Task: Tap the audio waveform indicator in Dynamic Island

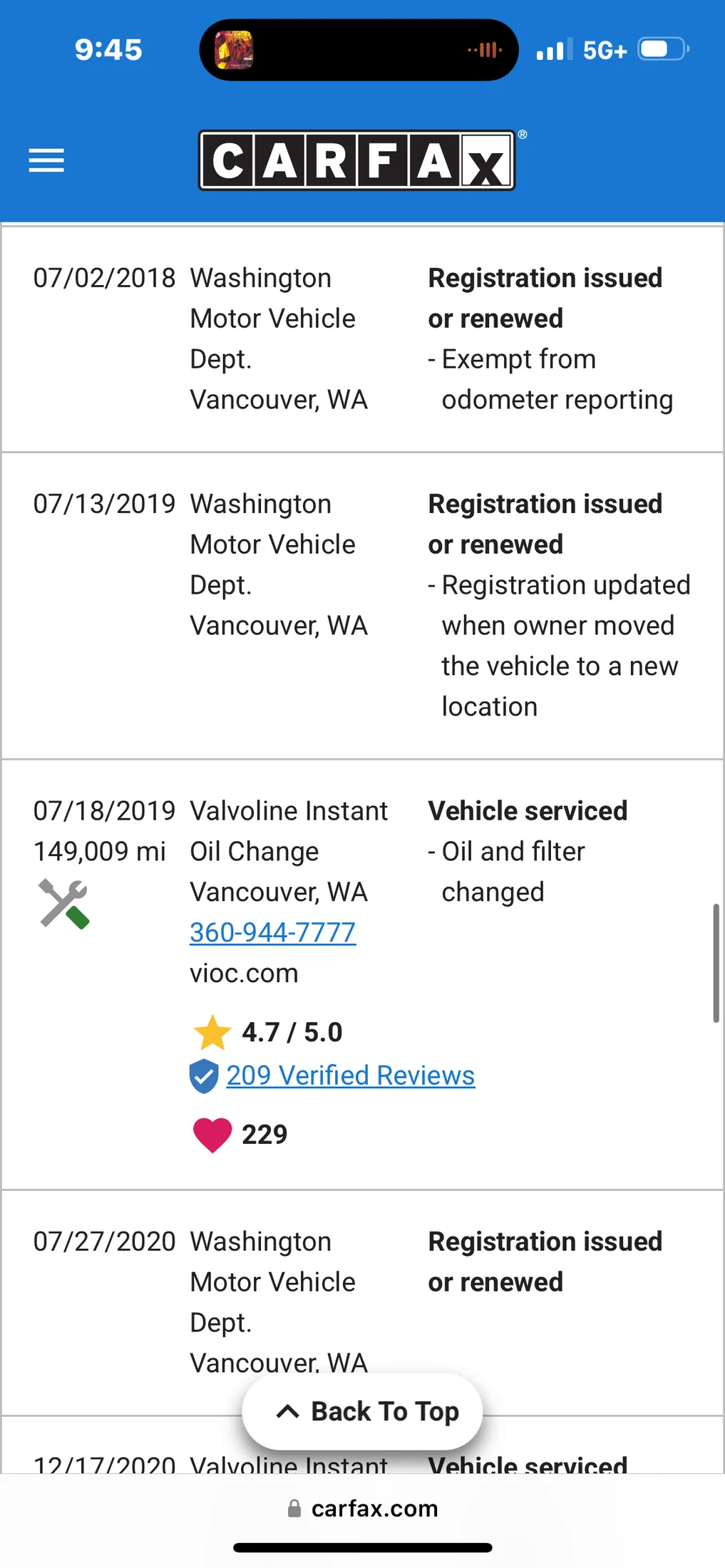Action: [x=485, y=50]
